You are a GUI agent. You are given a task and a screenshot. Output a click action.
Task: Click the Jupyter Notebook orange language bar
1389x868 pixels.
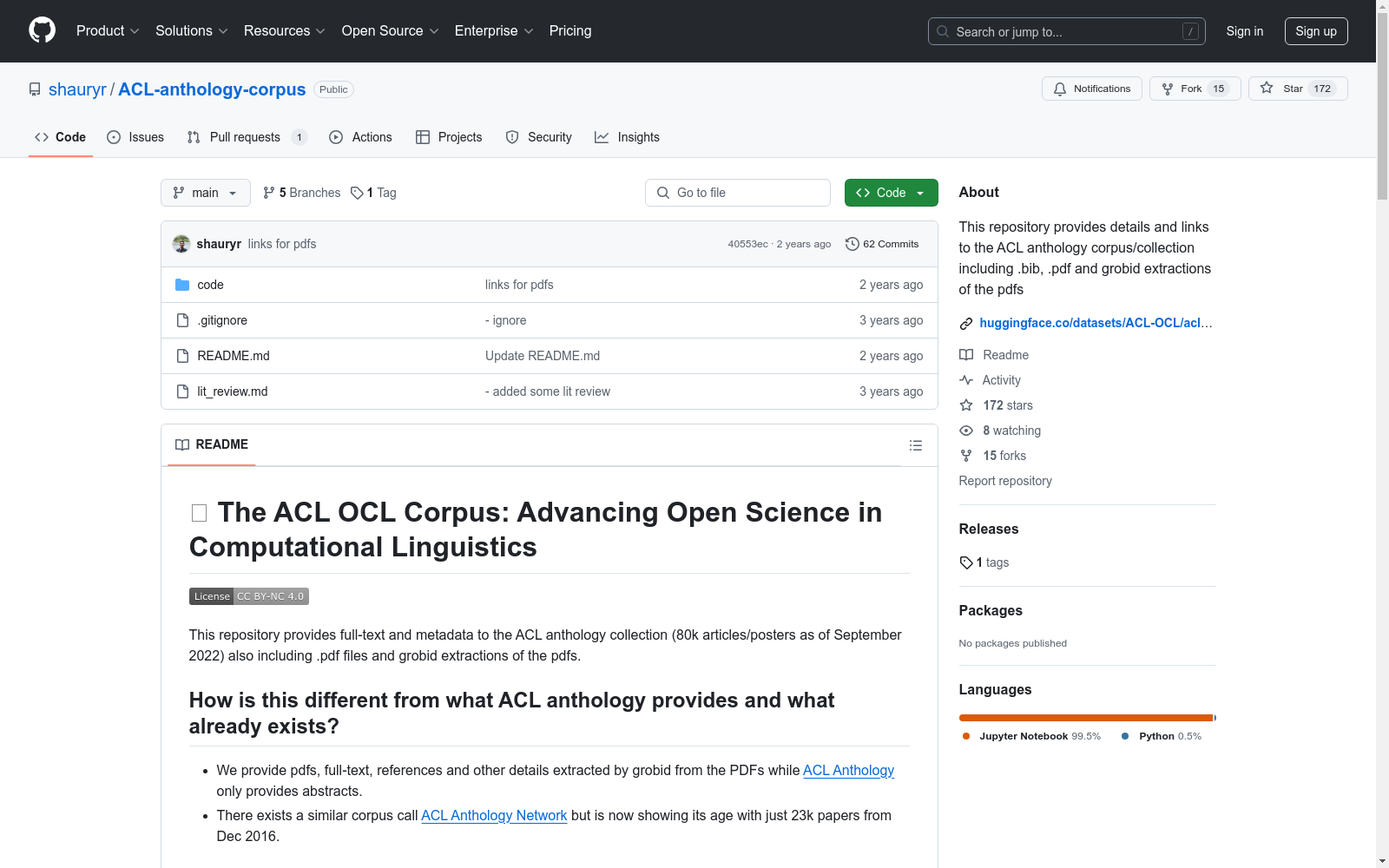(1085, 718)
